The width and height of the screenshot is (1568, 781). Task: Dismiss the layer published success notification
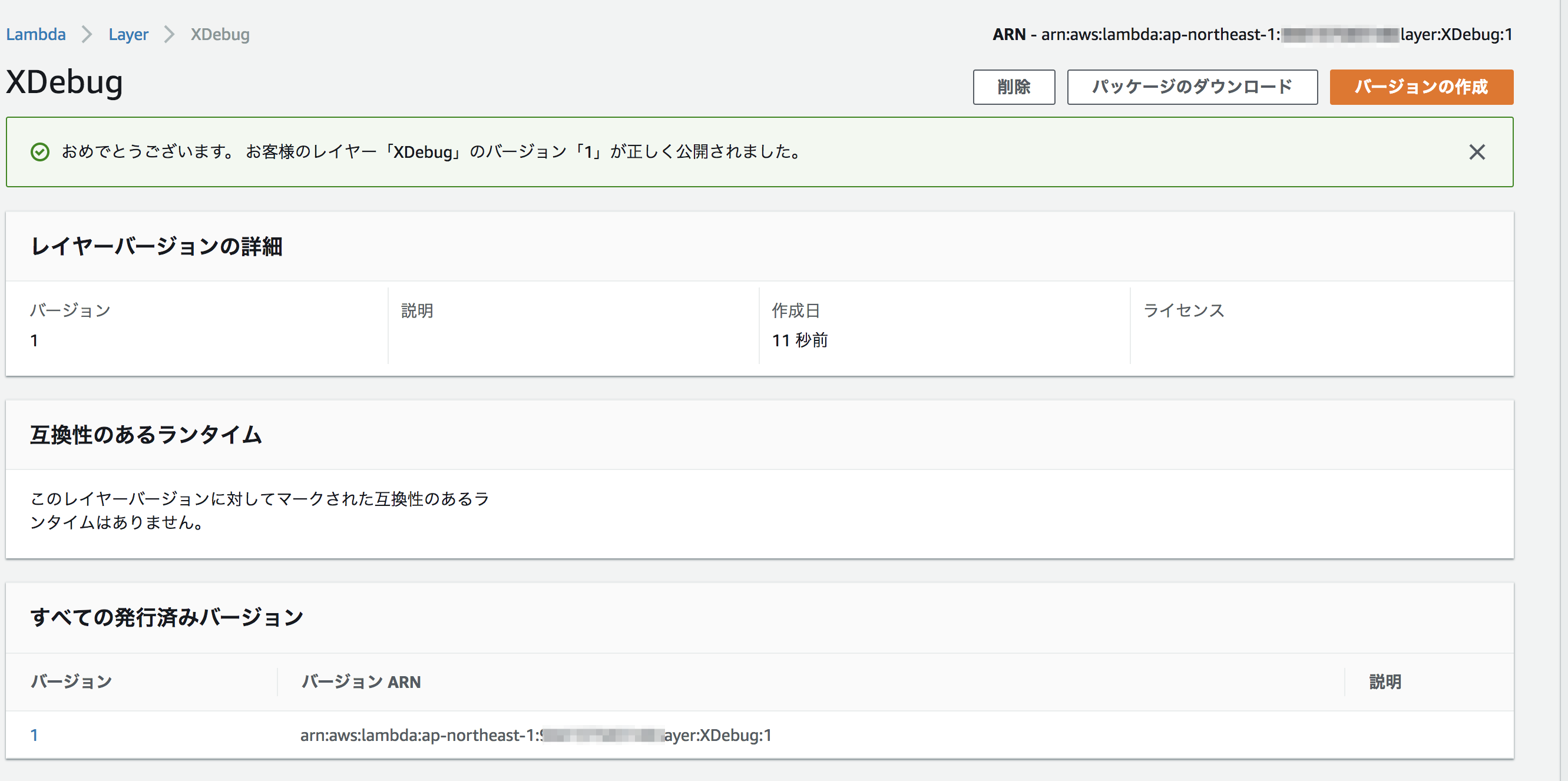(1477, 152)
